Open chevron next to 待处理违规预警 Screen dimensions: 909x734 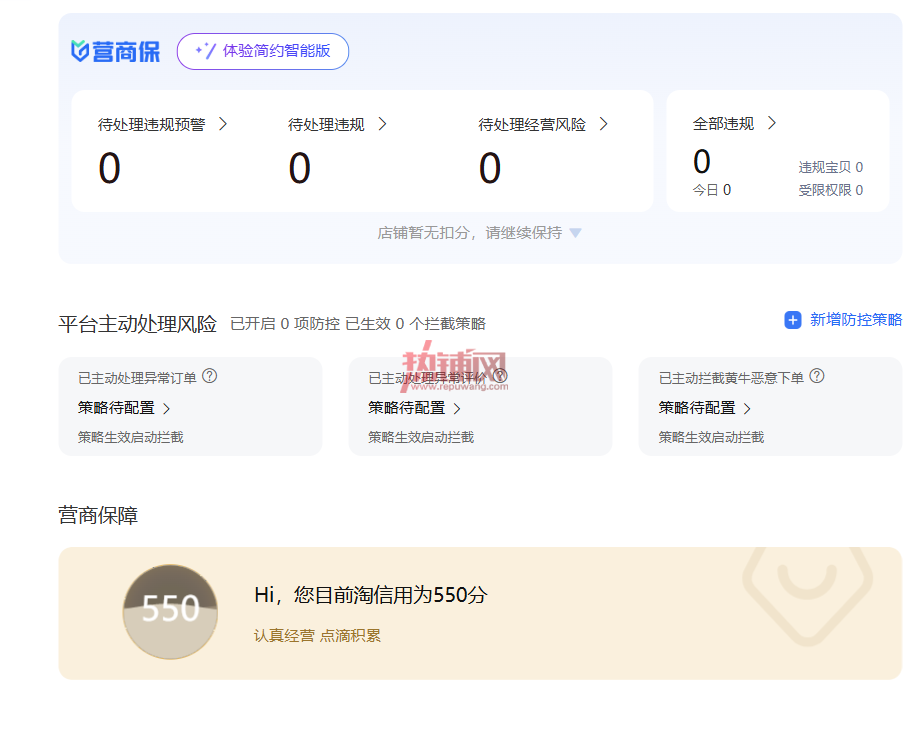click(223, 124)
